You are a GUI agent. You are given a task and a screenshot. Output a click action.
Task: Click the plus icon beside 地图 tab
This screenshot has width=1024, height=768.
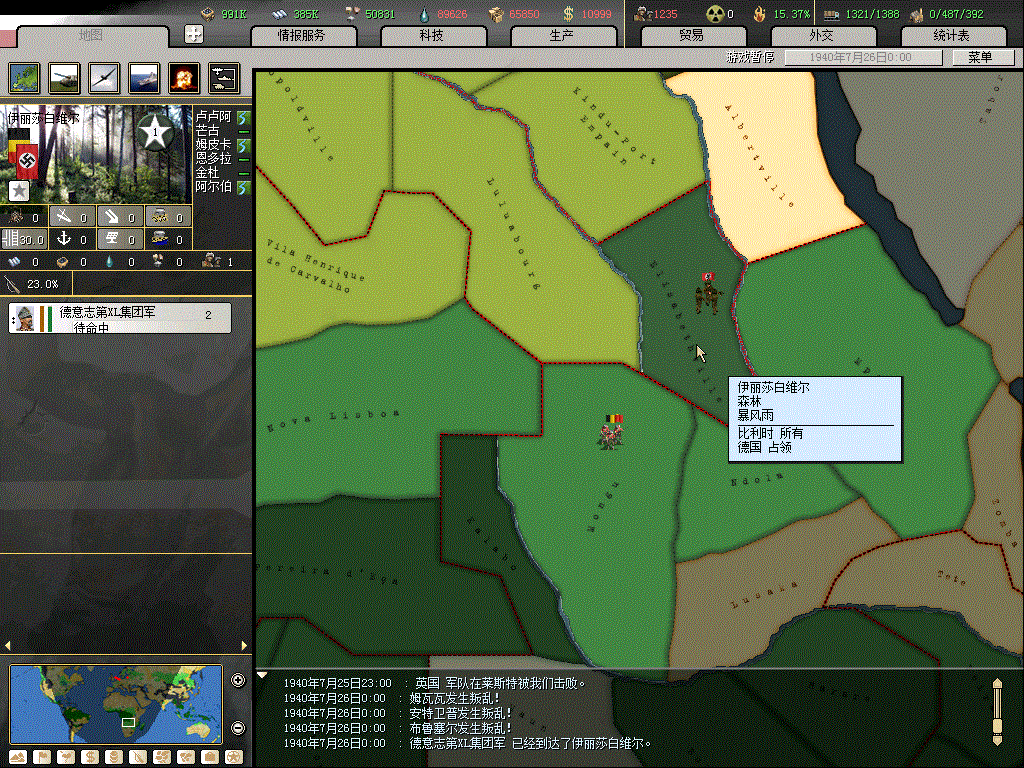pos(194,34)
